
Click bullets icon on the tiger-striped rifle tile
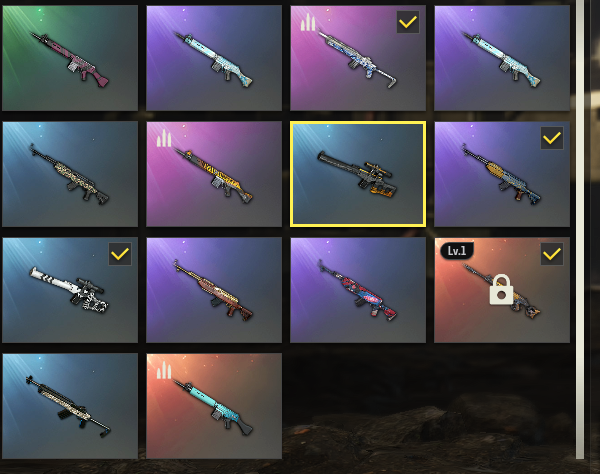pyautogui.click(x=164, y=138)
